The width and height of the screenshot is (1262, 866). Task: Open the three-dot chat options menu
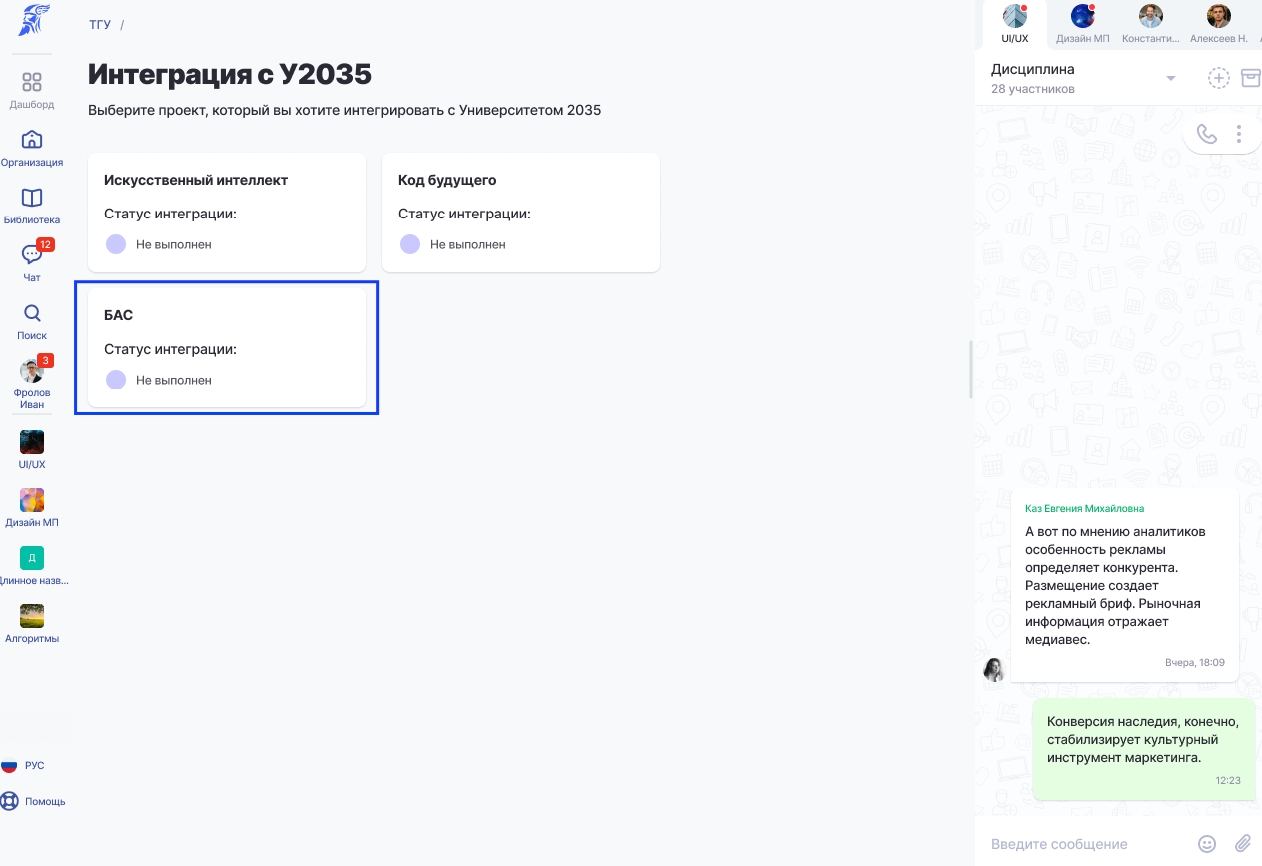[x=1239, y=134]
